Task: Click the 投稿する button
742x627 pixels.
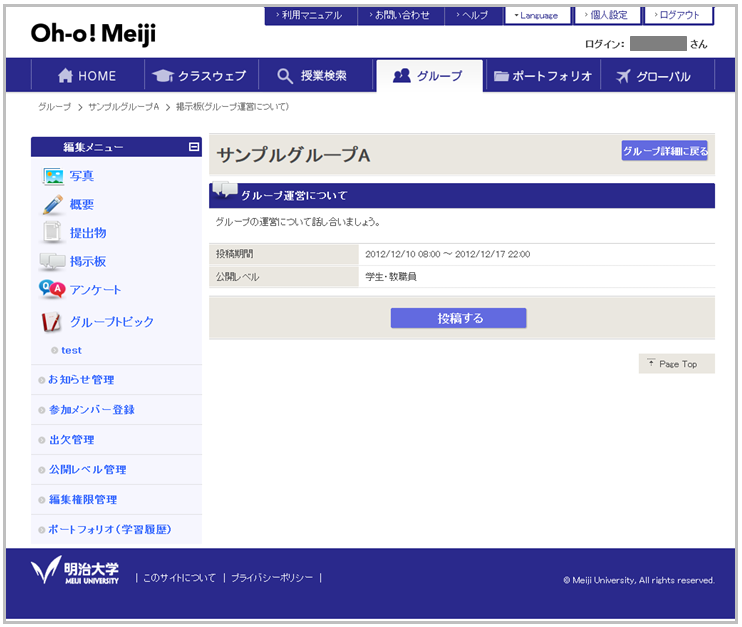Action: [x=458, y=318]
